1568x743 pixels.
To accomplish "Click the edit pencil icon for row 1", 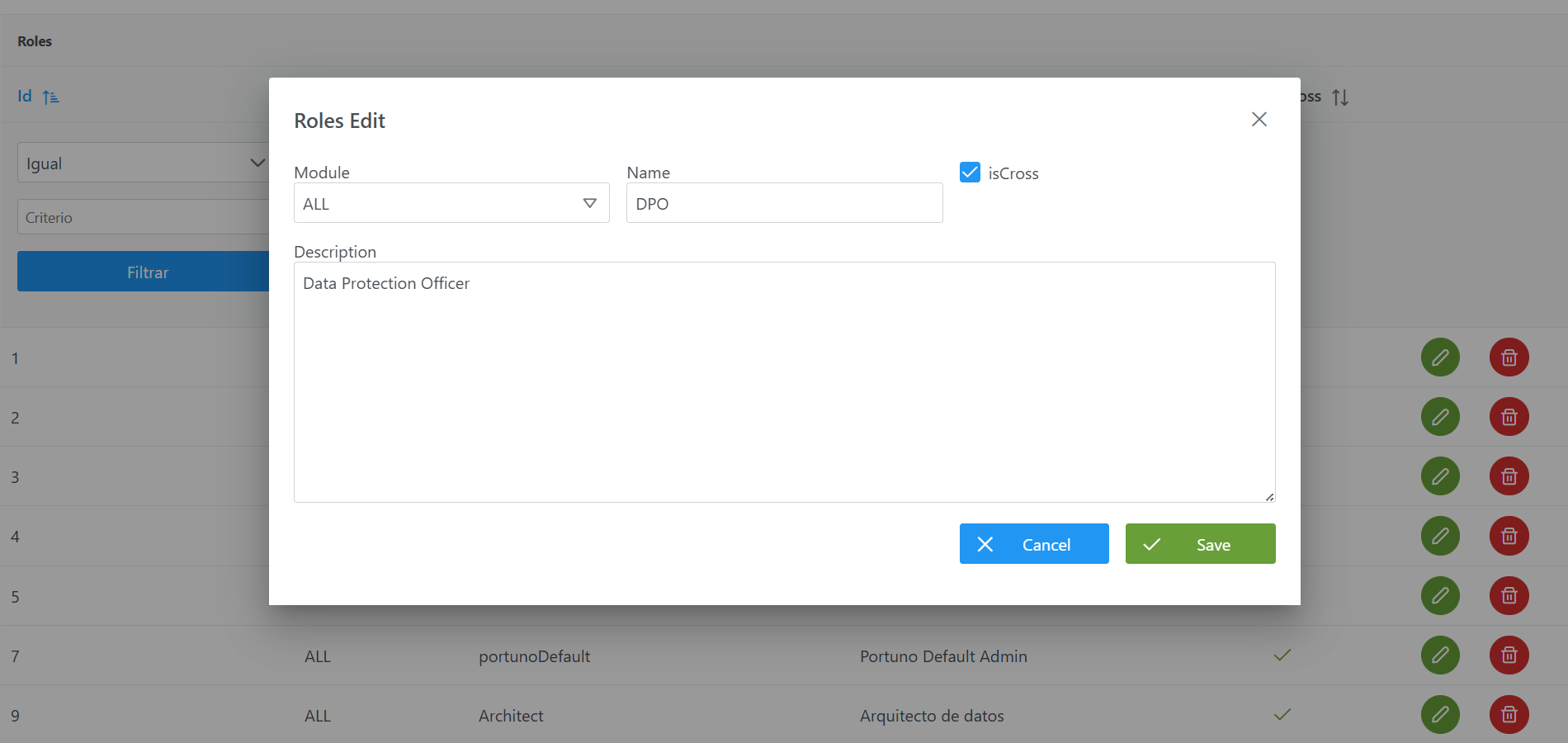I will tap(1440, 357).
